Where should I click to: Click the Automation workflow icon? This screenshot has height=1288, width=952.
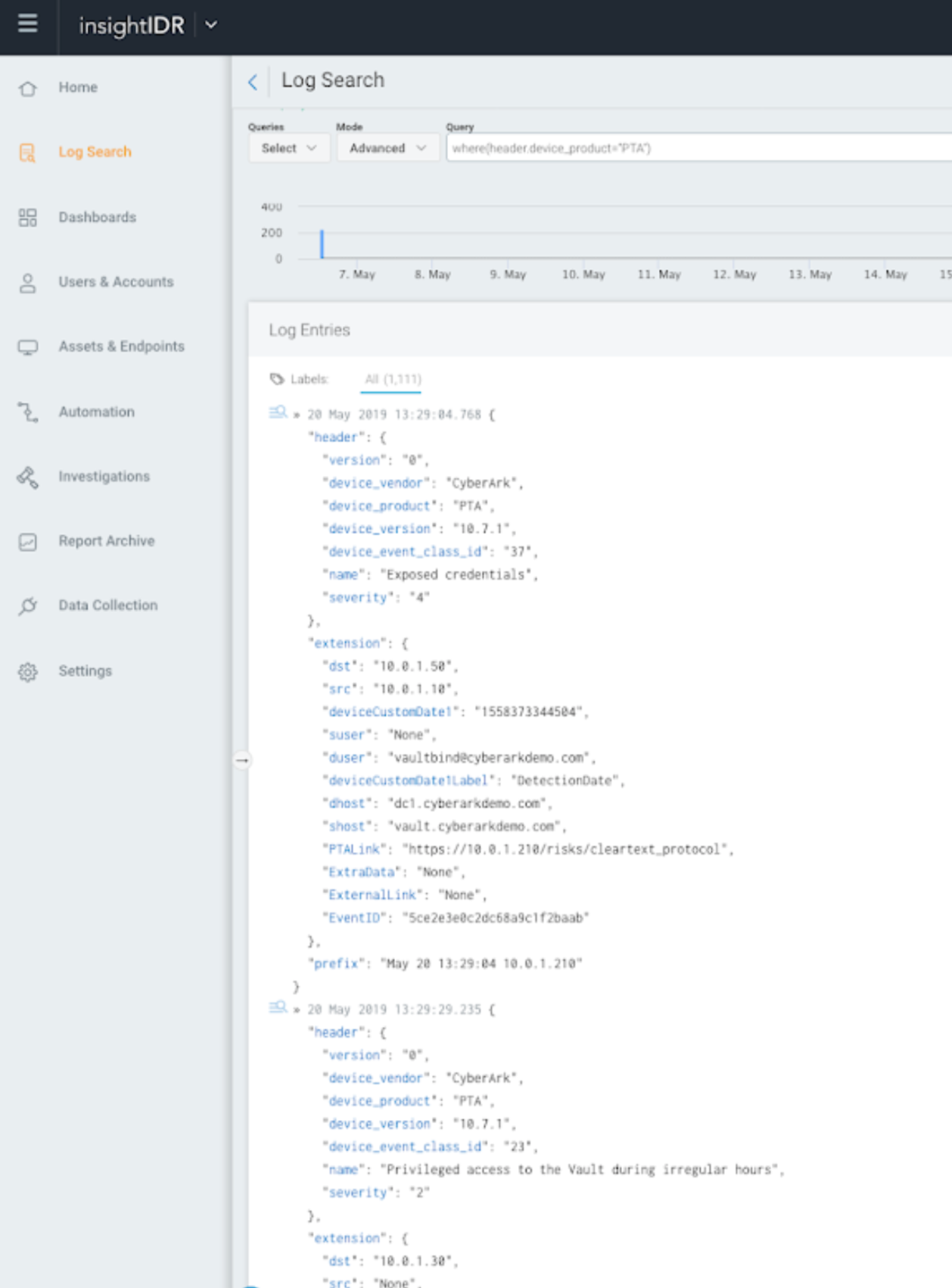pos(28,412)
